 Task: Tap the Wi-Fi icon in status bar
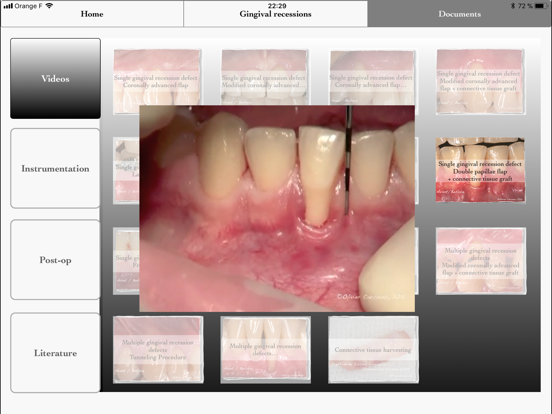[49, 6]
